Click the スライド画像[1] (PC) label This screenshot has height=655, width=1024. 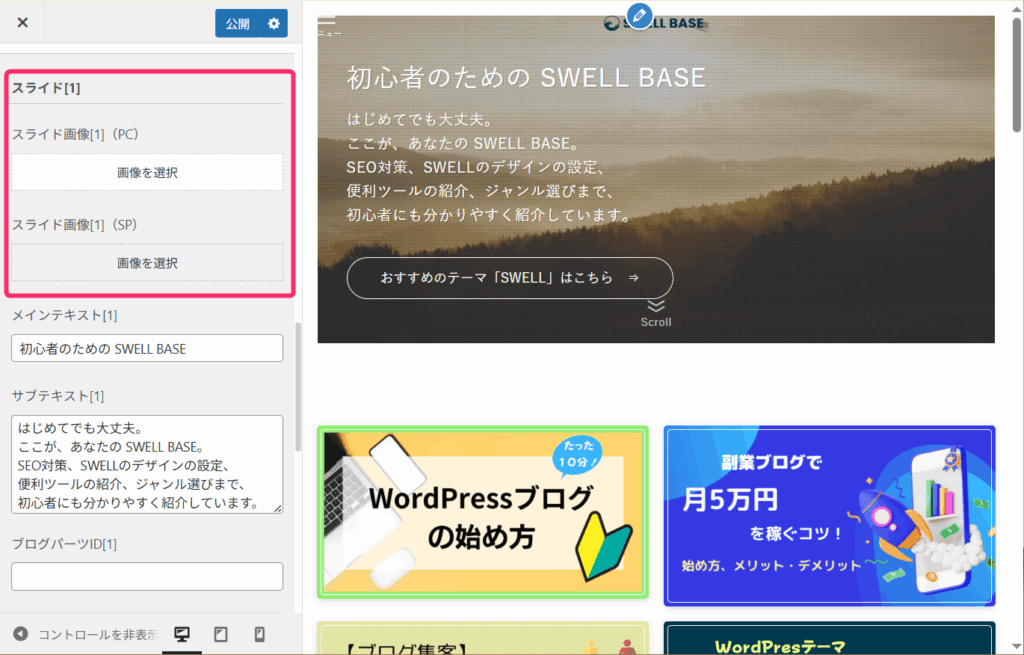76,135
